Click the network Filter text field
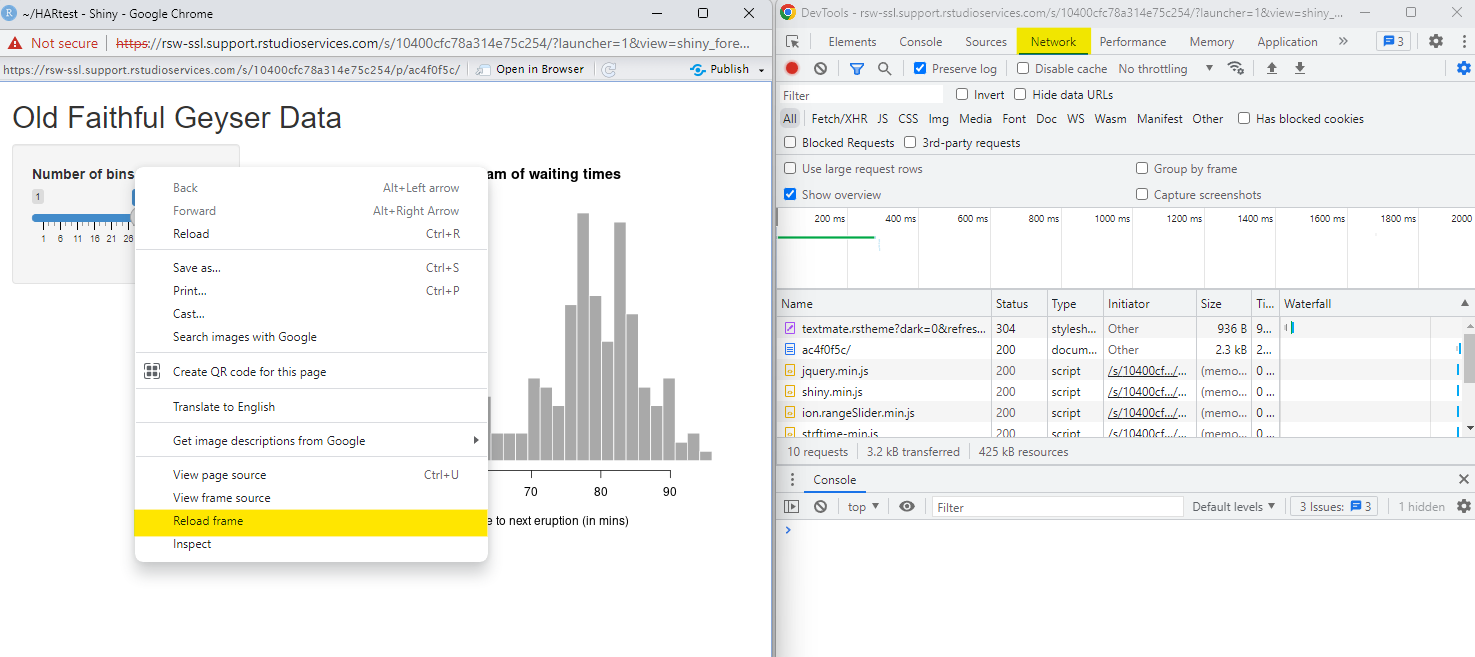1475x657 pixels. 860,95
